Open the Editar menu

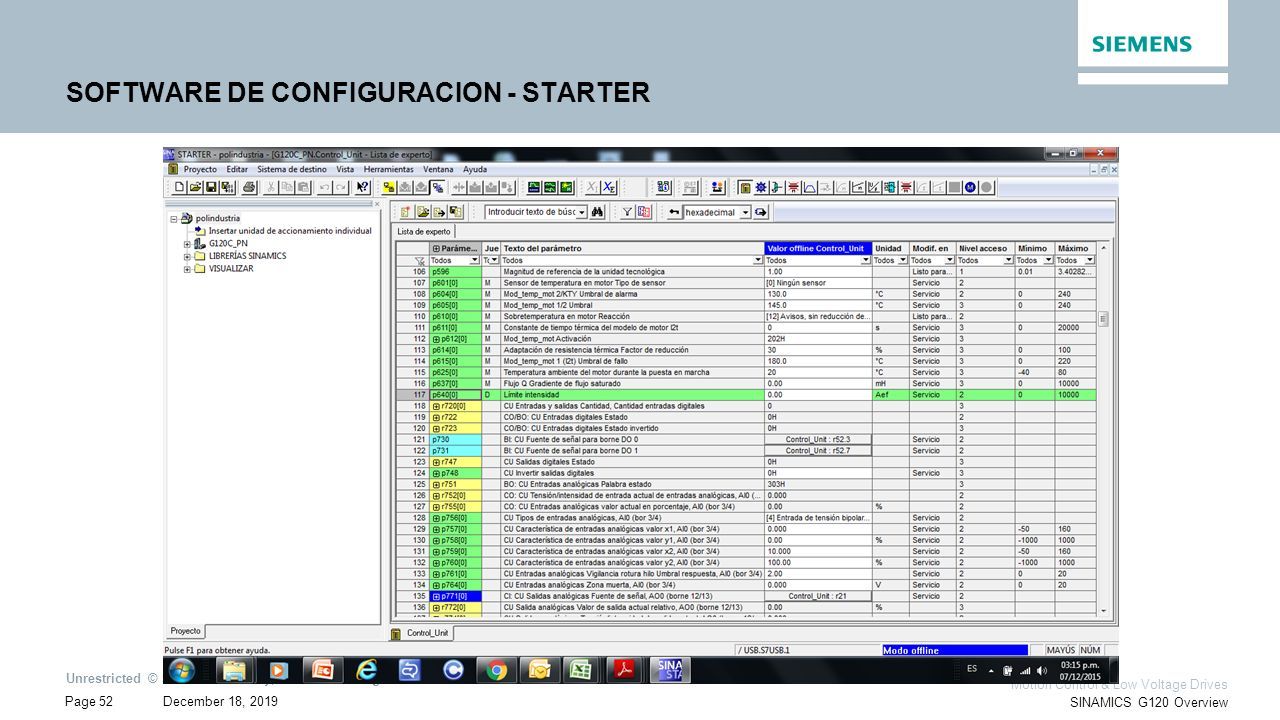click(237, 169)
